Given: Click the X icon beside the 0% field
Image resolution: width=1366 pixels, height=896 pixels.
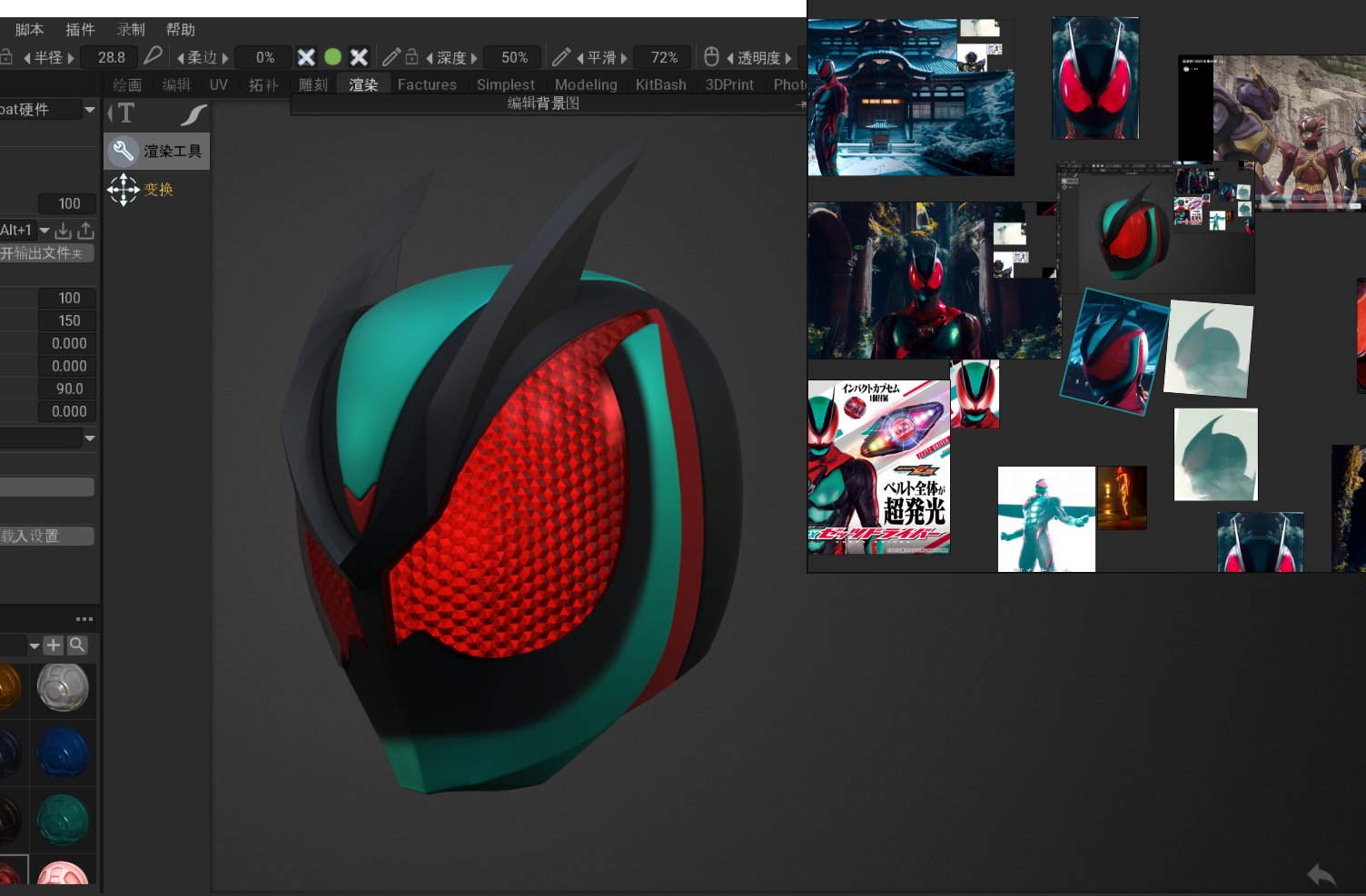Looking at the screenshot, I should click(306, 57).
